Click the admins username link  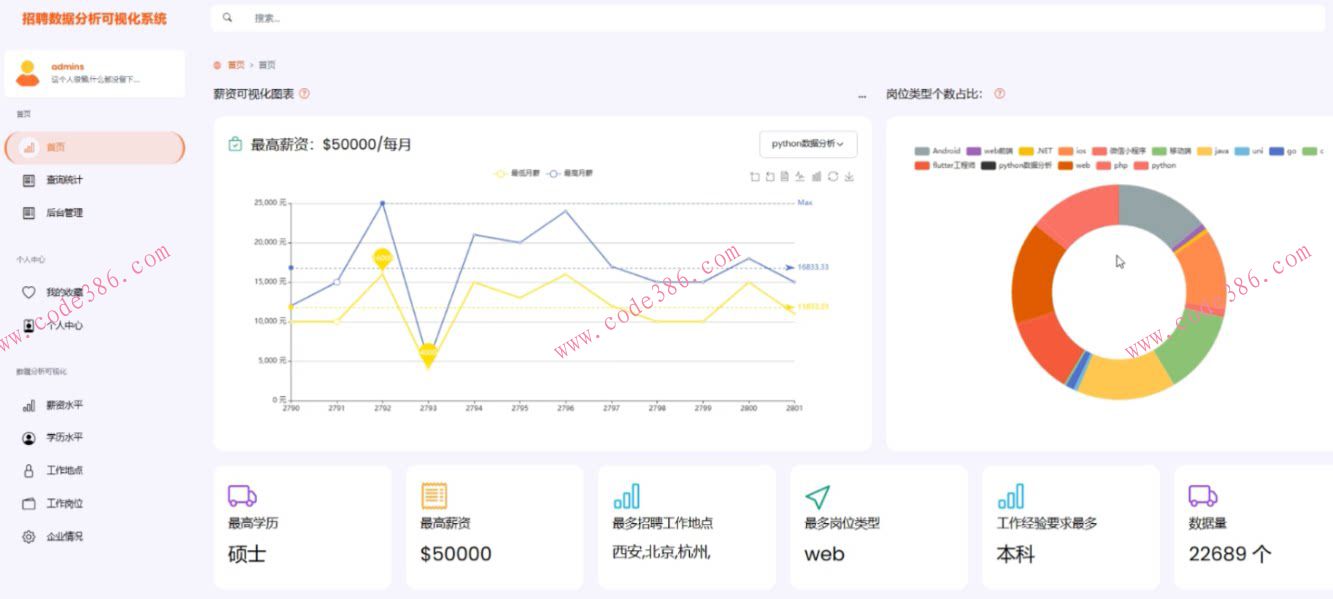click(68, 67)
